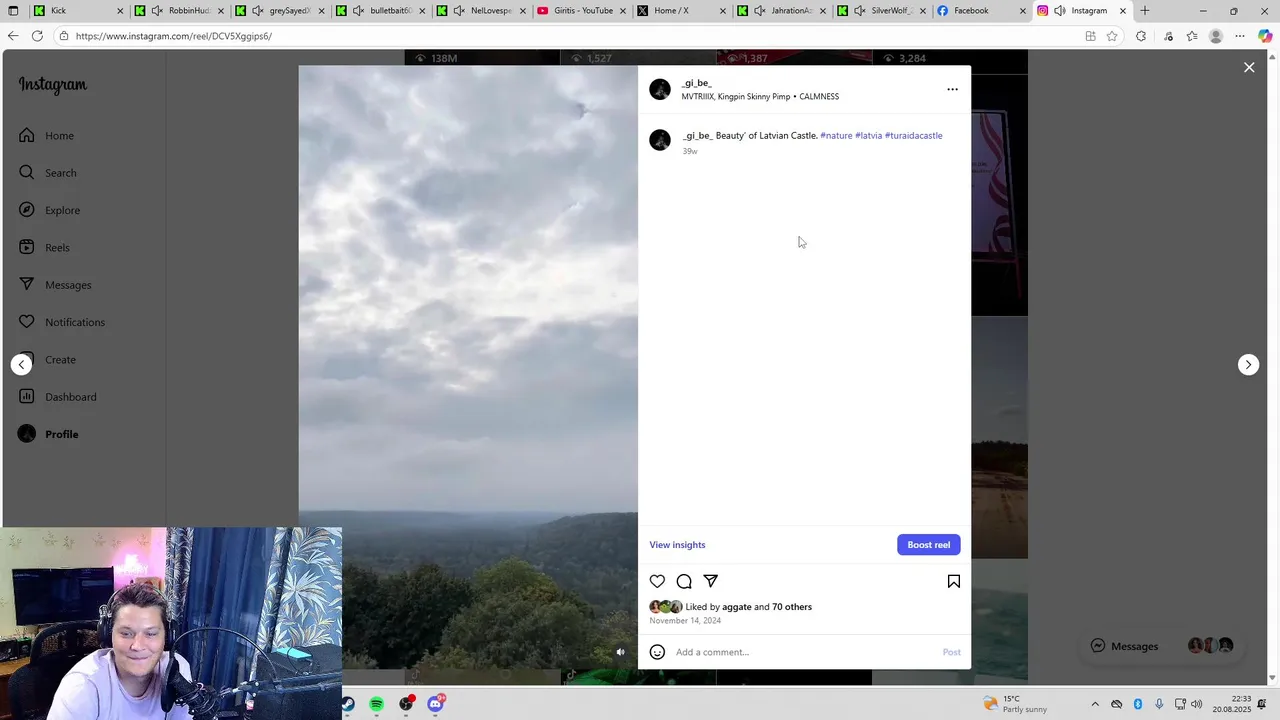Like the reel with the heart icon
Image resolution: width=1280 pixels, height=720 pixels.
point(657,581)
